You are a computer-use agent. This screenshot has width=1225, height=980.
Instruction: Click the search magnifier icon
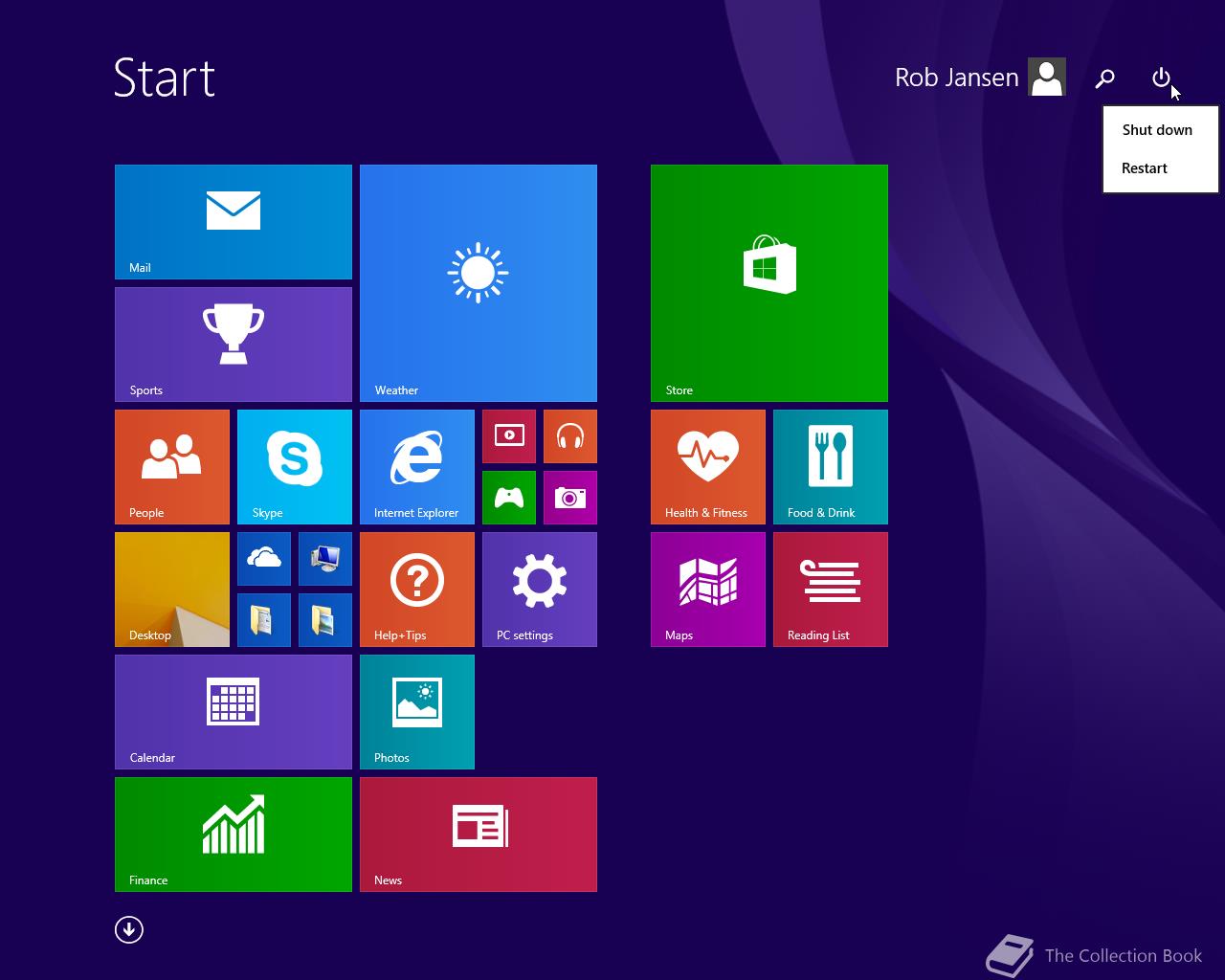click(1105, 78)
